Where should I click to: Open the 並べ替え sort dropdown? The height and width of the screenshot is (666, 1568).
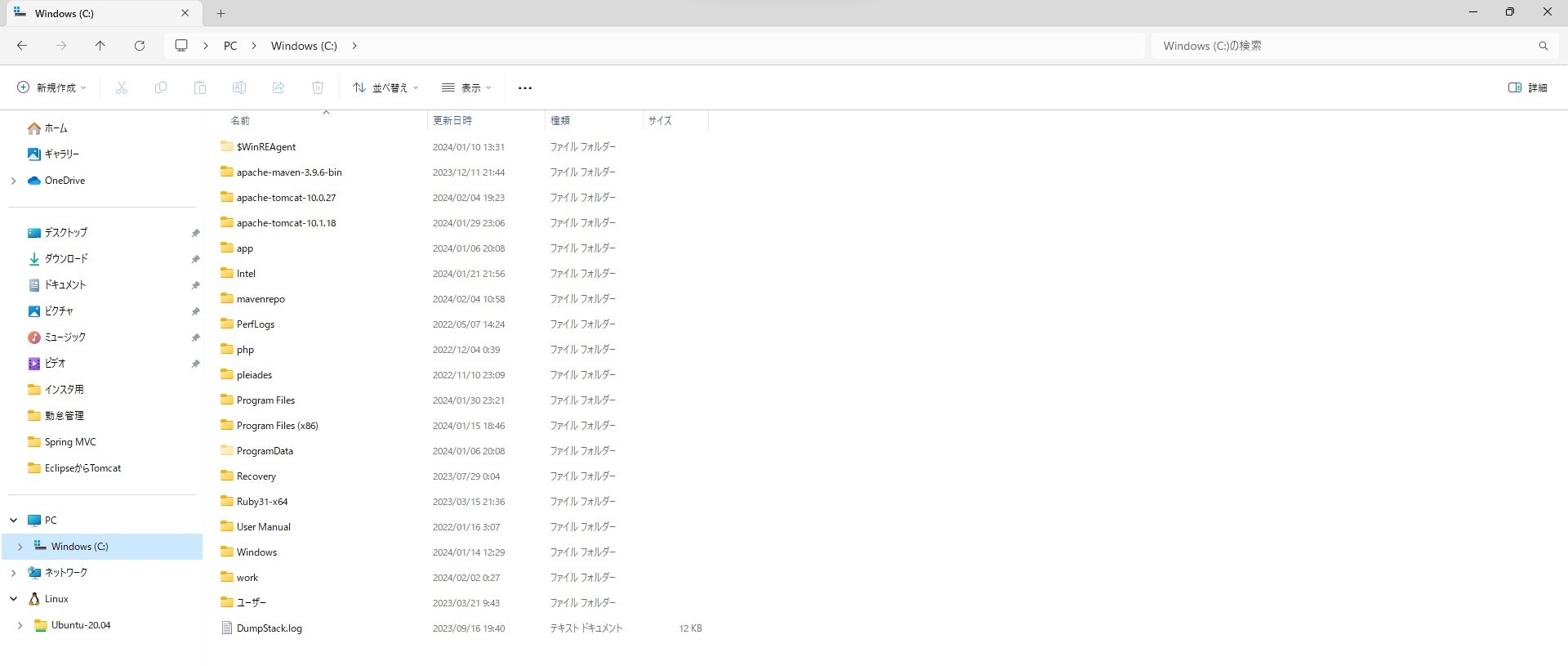click(385, 87)
